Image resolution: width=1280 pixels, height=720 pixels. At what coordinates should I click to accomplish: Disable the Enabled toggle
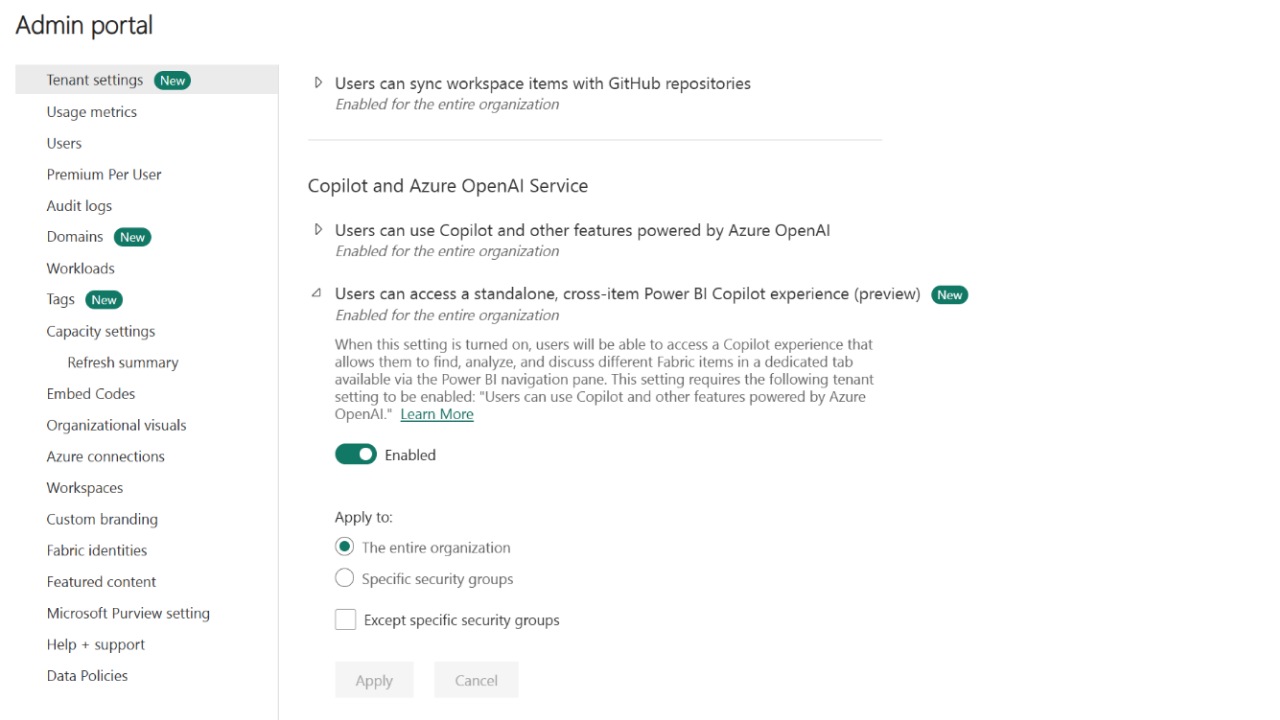tap(356, 454)
